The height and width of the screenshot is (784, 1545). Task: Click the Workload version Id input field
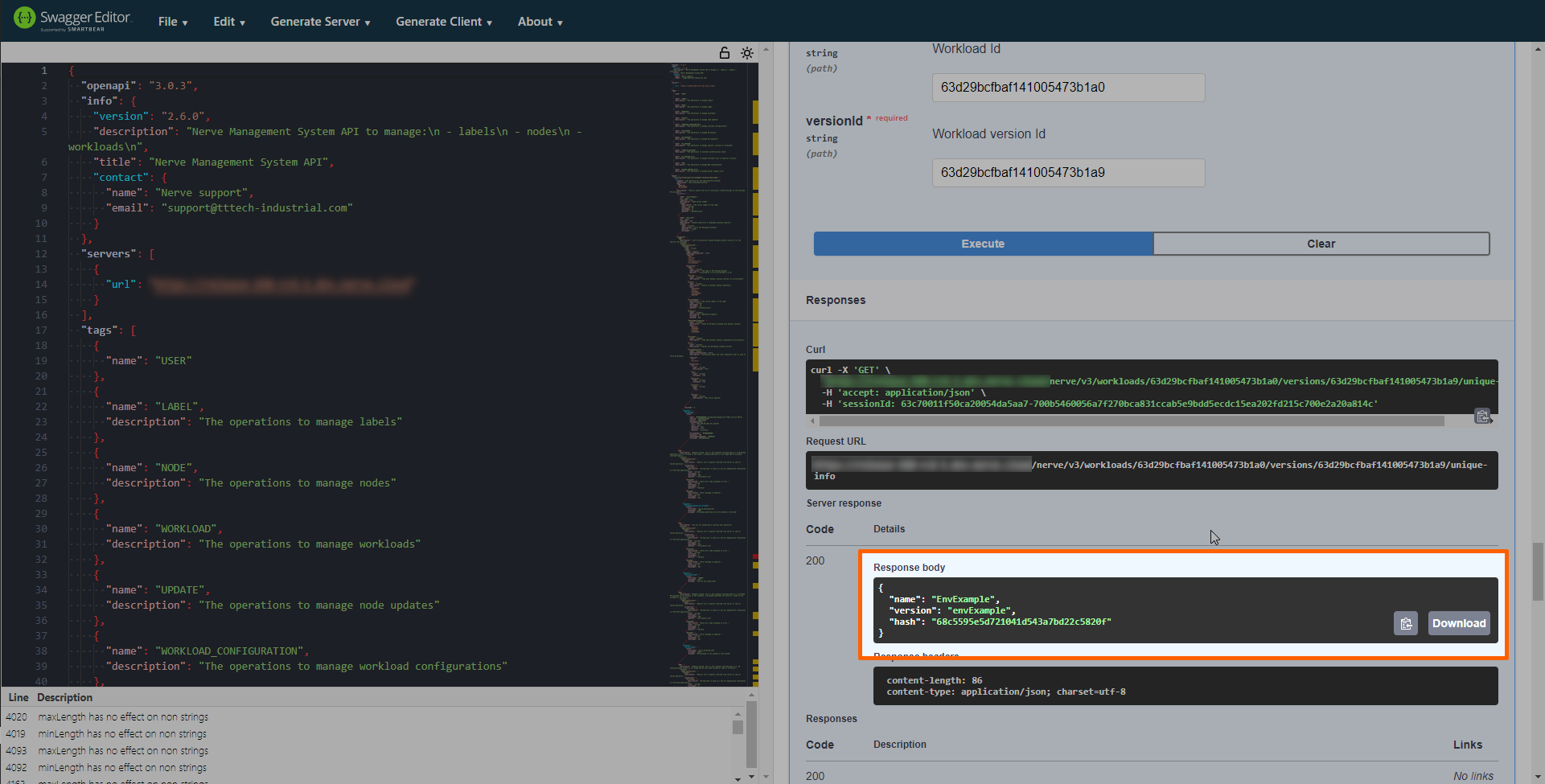point(1068,173)
